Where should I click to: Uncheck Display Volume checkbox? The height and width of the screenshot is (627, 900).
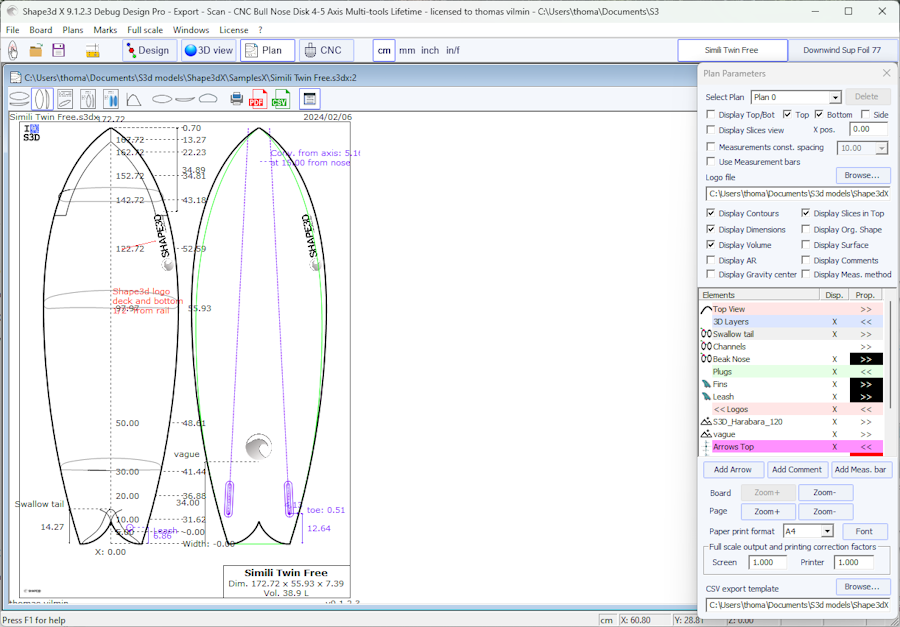[x=711, y=245]
